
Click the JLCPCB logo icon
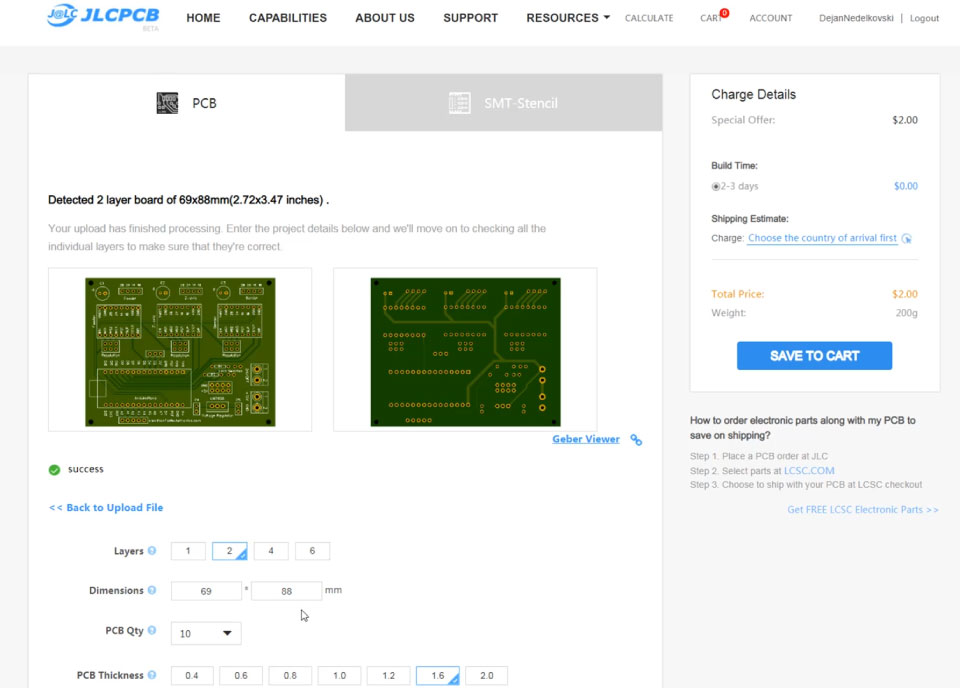pos(60,15)
